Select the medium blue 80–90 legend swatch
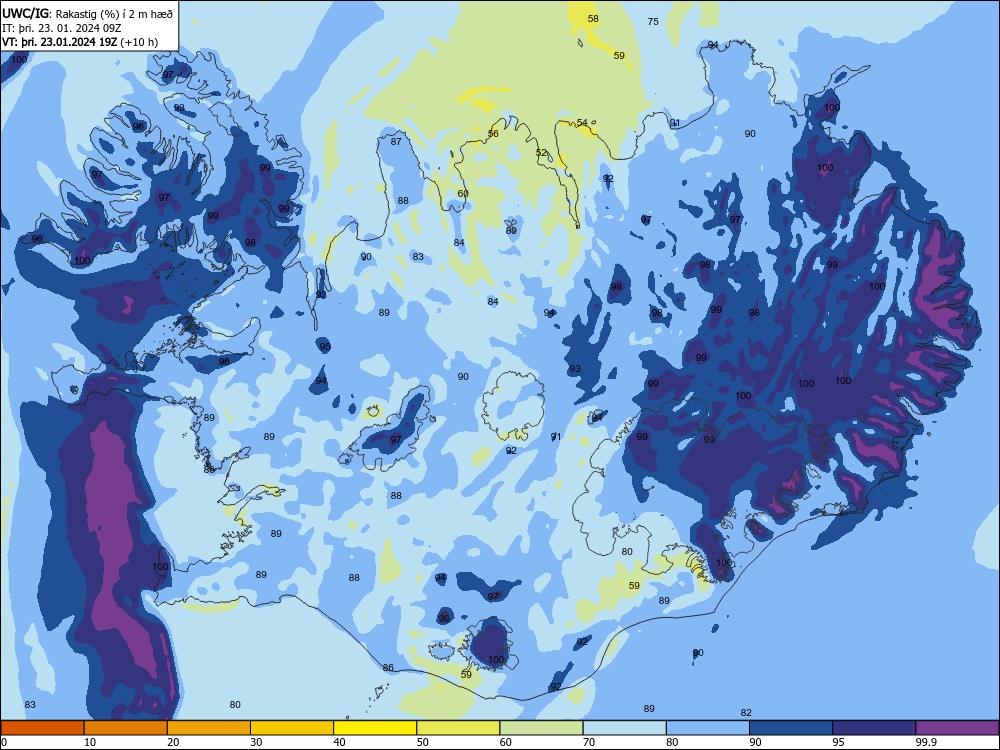 click(708, 728)
